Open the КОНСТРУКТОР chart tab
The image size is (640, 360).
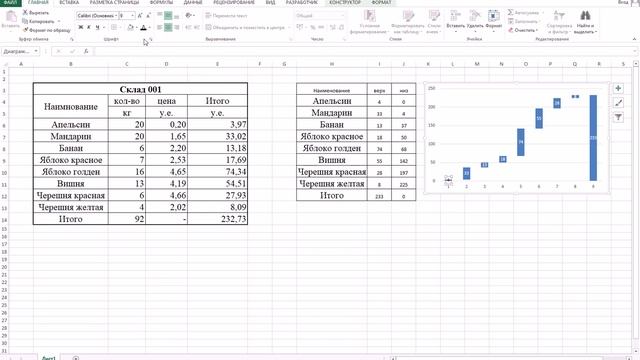pyautogui.click(x=344, y=2)
